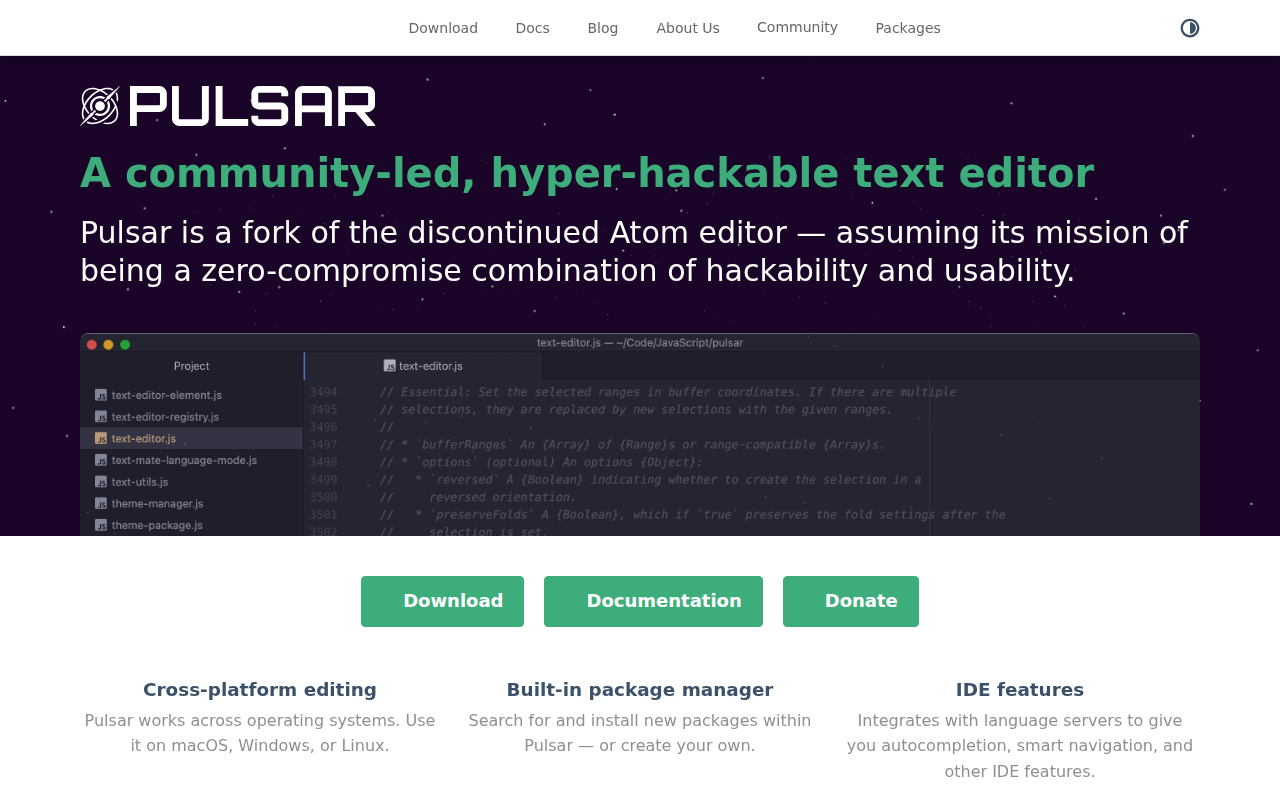Click the red window dot in the screenshot
This screenshot has width=1280, height=800.
[x=92, y=344]
